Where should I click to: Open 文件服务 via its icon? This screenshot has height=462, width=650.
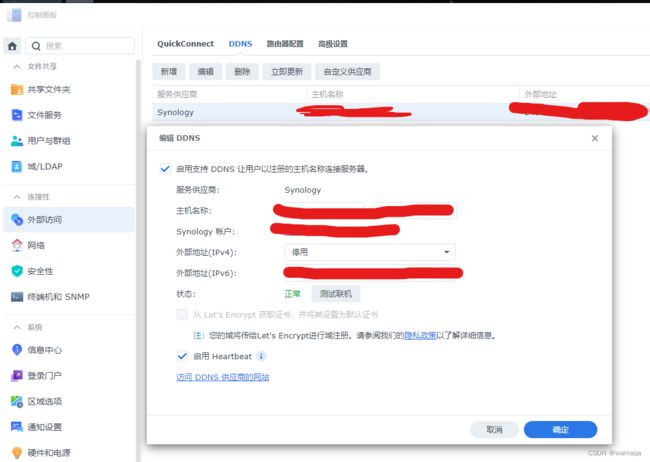(x=17, y=115)
